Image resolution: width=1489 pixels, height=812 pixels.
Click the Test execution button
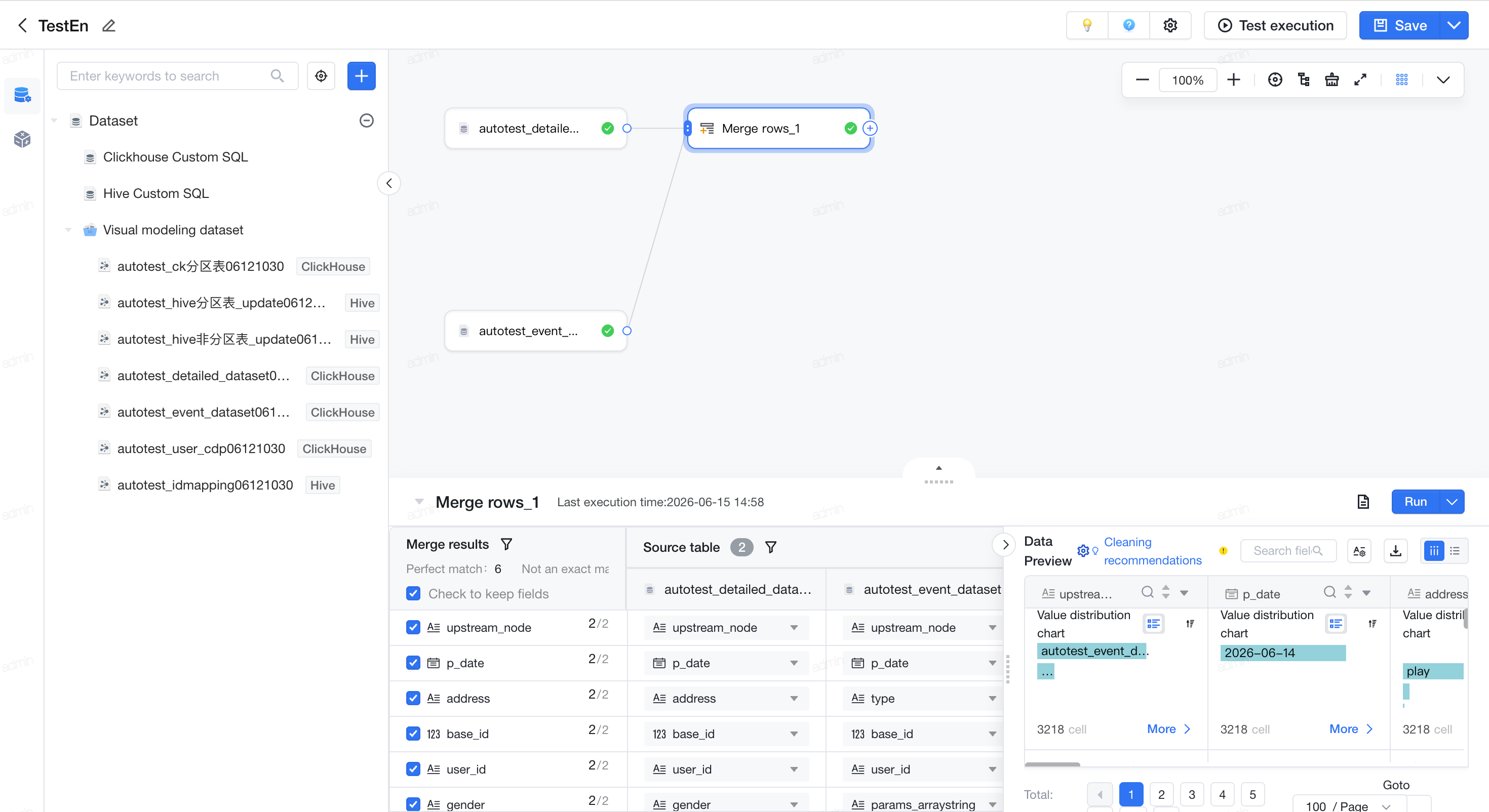[x=1275, y=25]
